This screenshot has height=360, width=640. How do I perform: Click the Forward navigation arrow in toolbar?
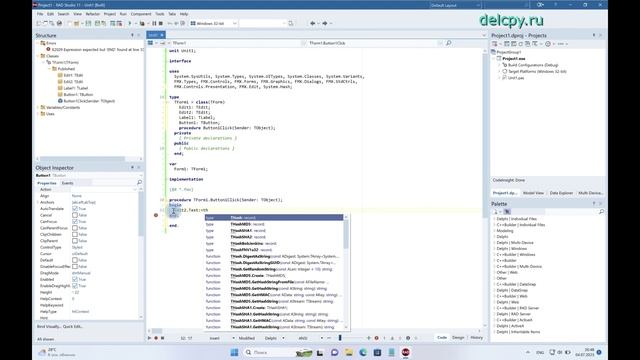coord(325,23)
